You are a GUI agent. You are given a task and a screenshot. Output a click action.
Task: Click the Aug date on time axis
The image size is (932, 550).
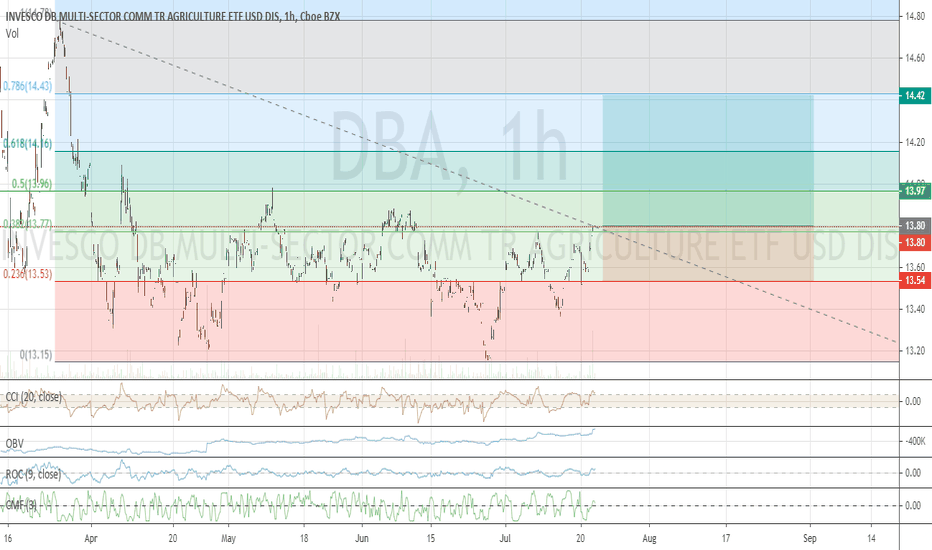point(650,539)
